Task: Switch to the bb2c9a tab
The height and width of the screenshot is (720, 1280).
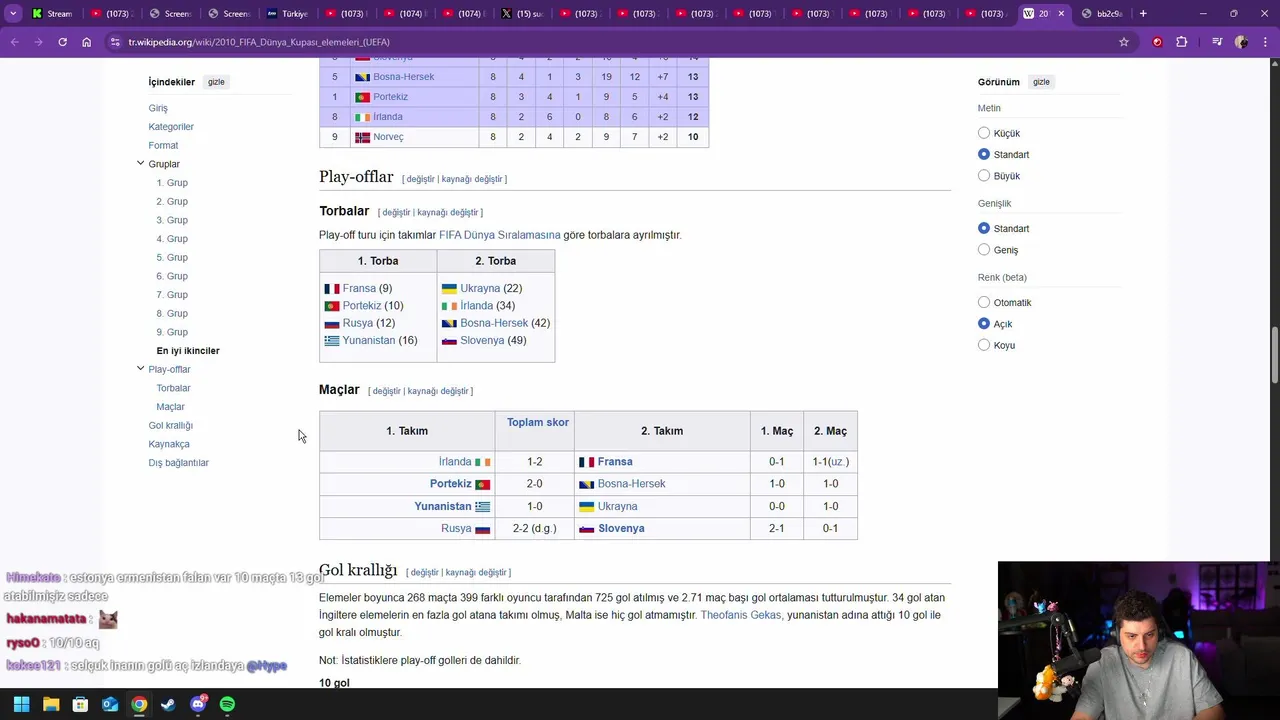Action: (1102, 13)
